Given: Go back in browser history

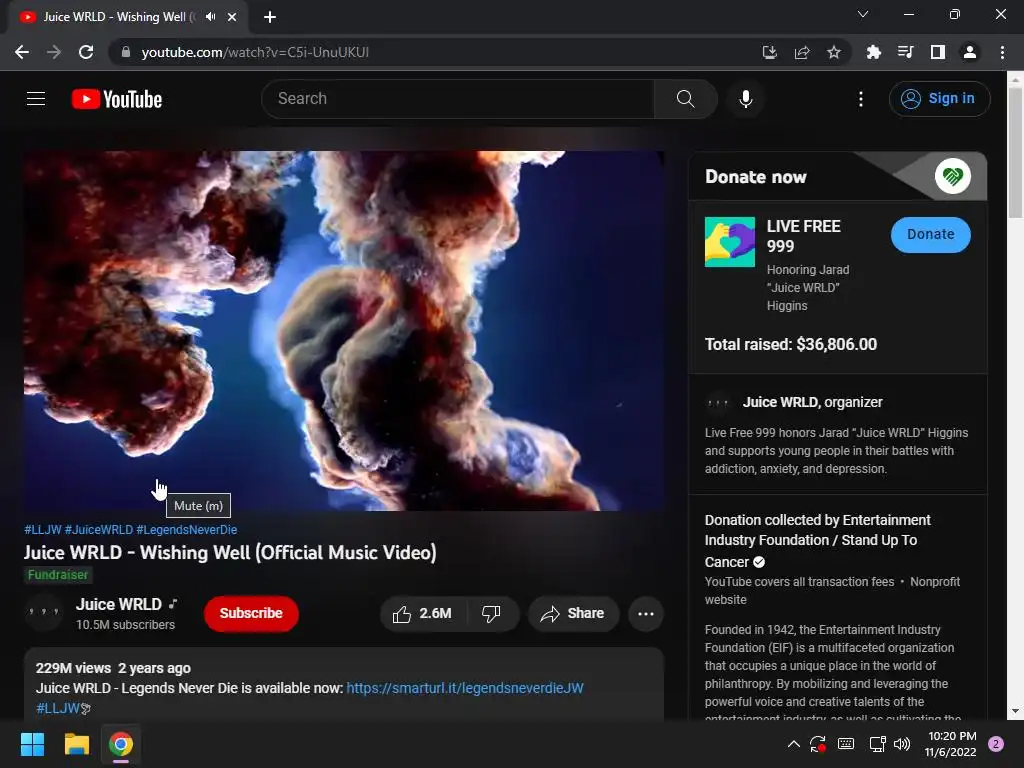Looking at the screenshot, I should tap(22, 52).
